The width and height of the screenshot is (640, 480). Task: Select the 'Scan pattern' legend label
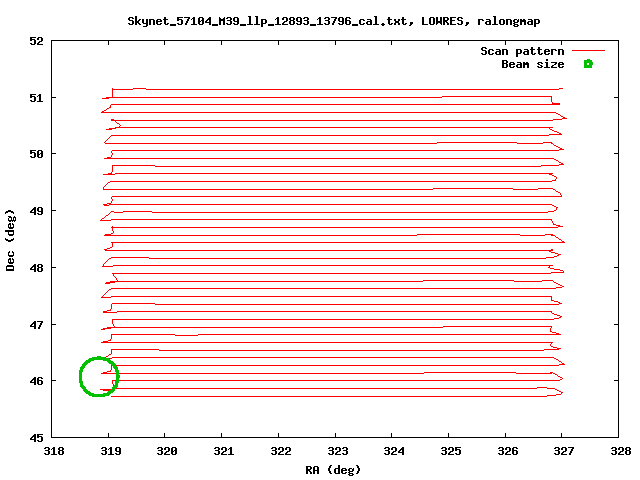tap(522, 51)
